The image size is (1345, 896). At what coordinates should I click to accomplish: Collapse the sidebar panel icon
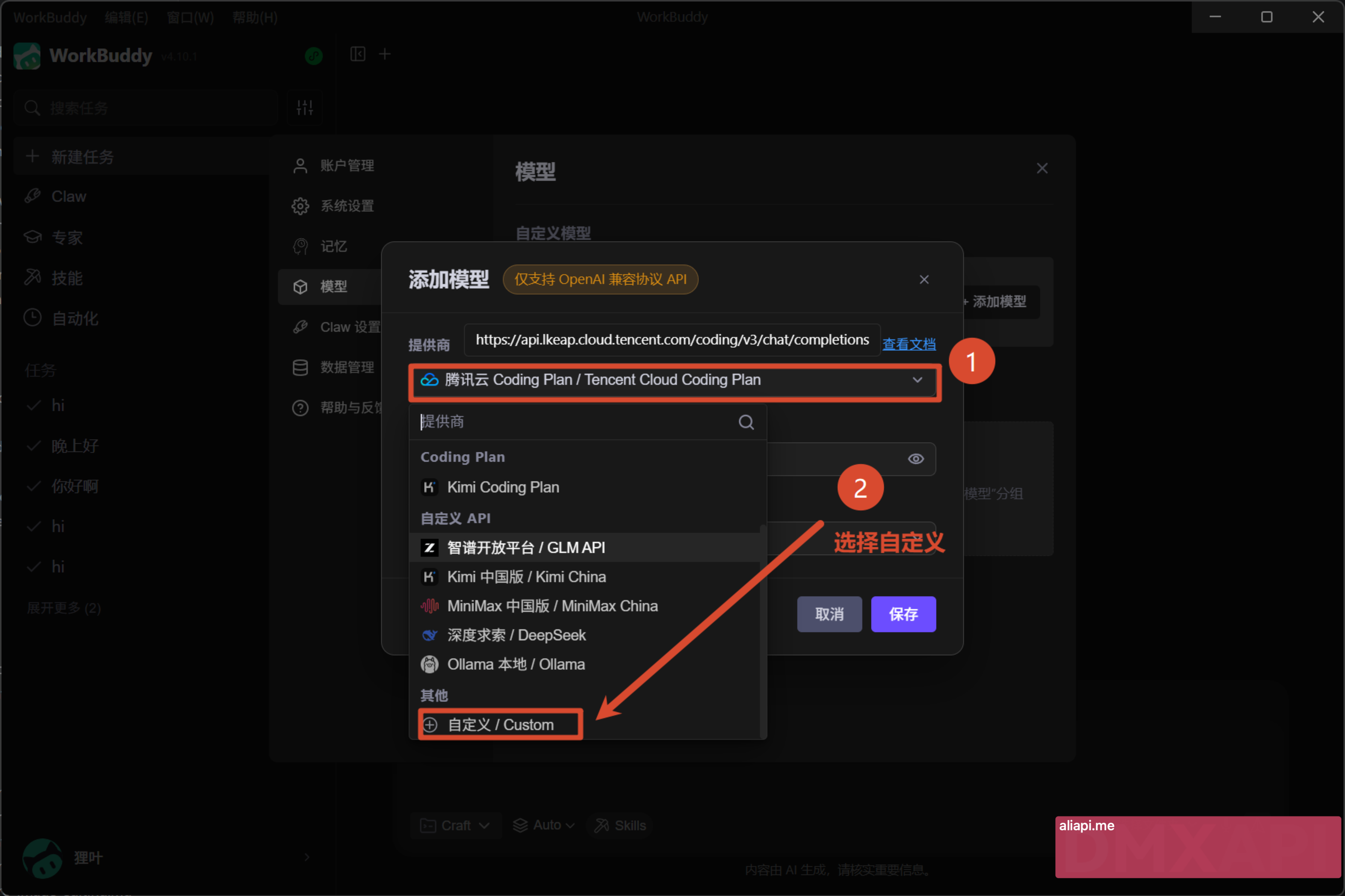[x=358, y=54]
